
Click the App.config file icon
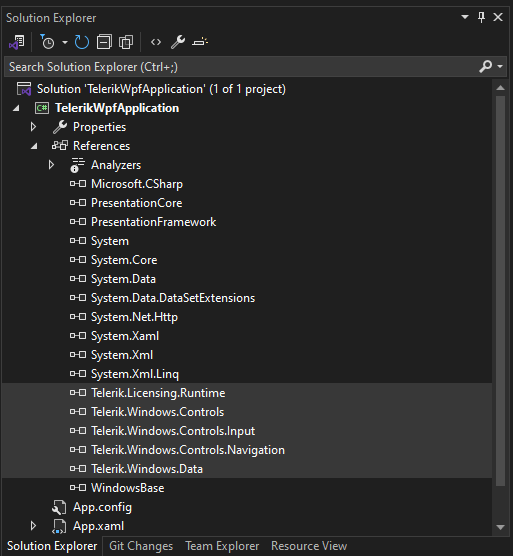pyautogui.click(x=59, y=507)
